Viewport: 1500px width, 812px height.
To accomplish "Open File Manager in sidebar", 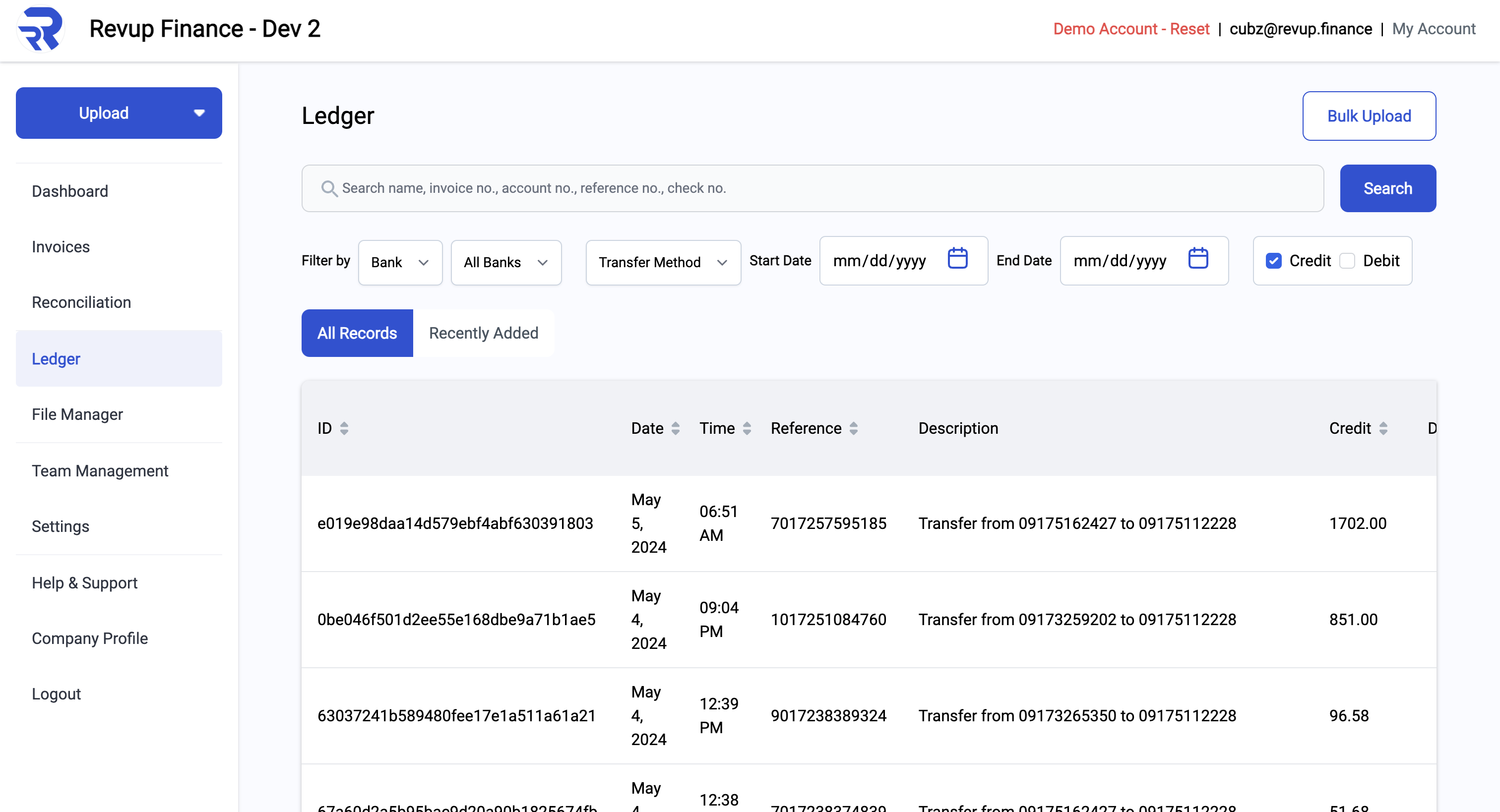I will (119, 414).
